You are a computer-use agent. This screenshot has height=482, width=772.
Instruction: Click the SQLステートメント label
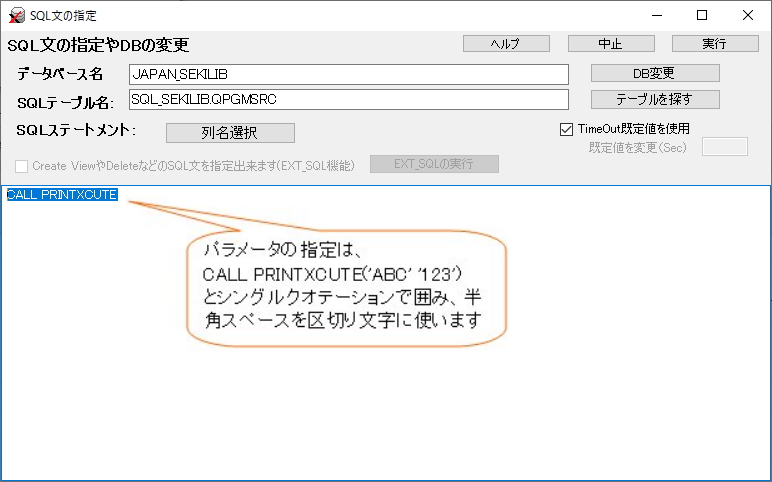(76, 130)
